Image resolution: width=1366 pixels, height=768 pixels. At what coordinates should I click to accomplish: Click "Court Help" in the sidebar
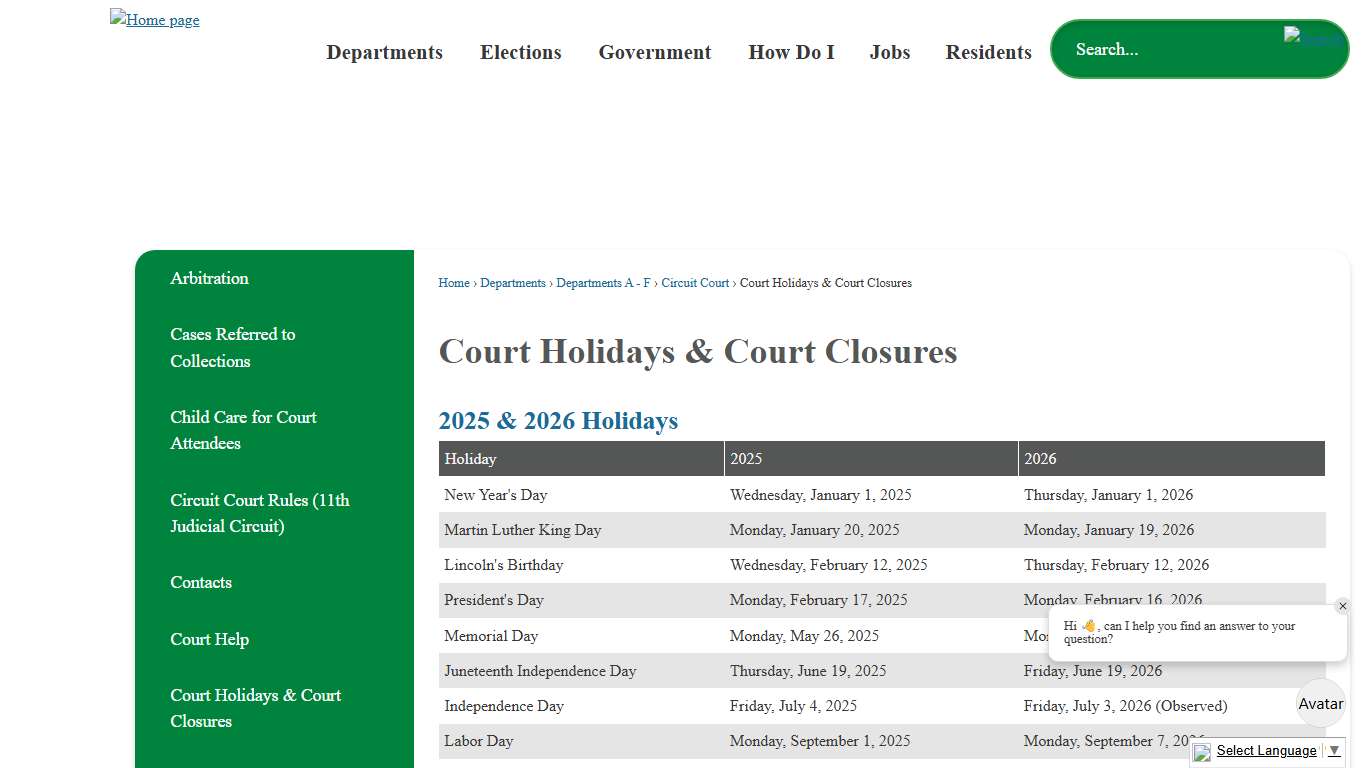point(209,639)
